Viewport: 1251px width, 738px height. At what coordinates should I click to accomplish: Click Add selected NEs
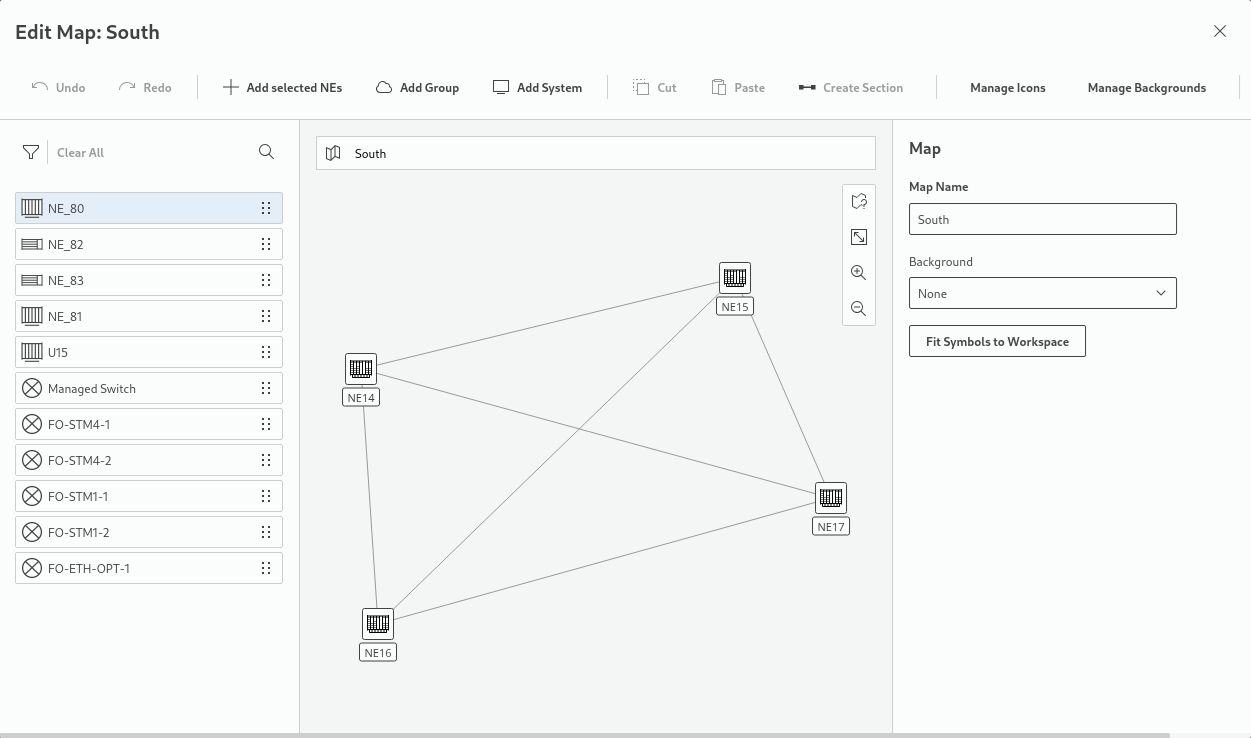[x=282, y=88]
